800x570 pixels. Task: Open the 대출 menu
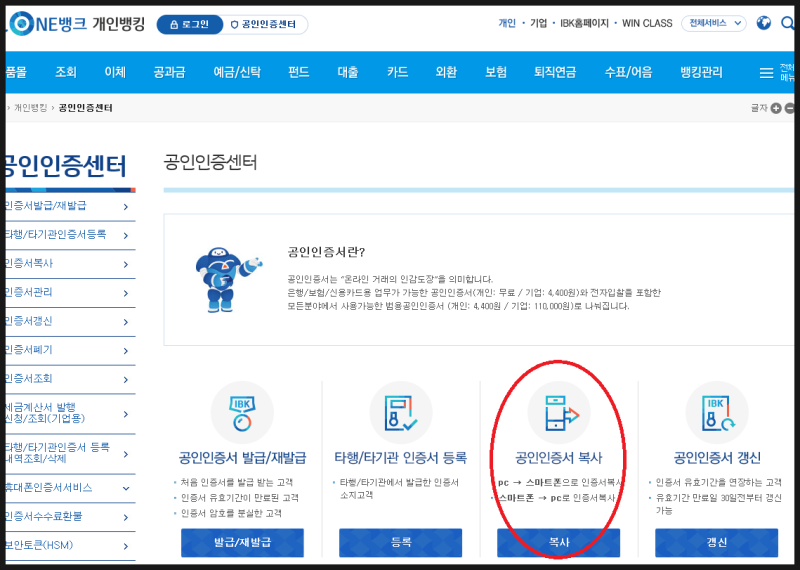[347, 72]
